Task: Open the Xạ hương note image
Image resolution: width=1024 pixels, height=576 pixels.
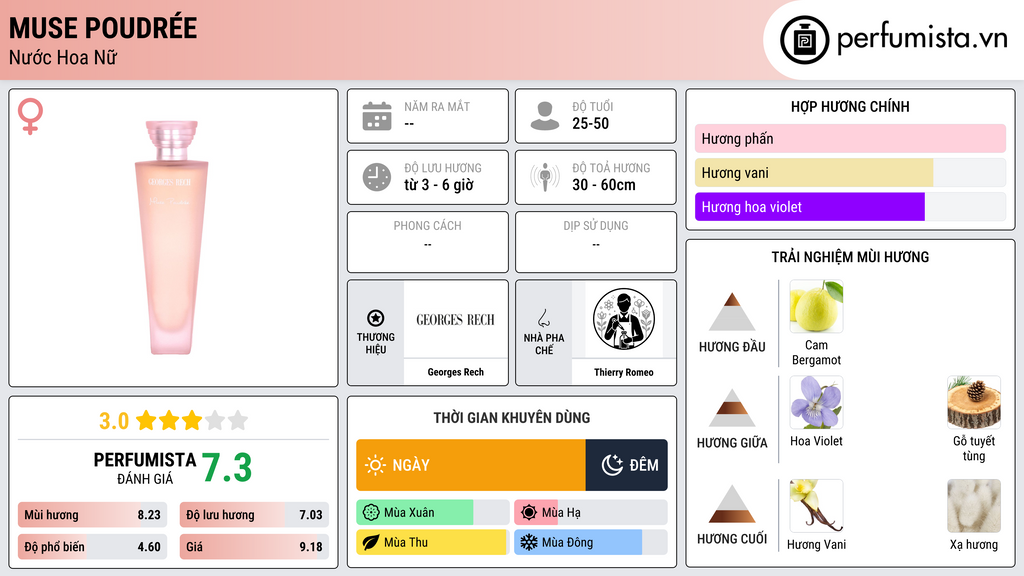Action: 974,506
